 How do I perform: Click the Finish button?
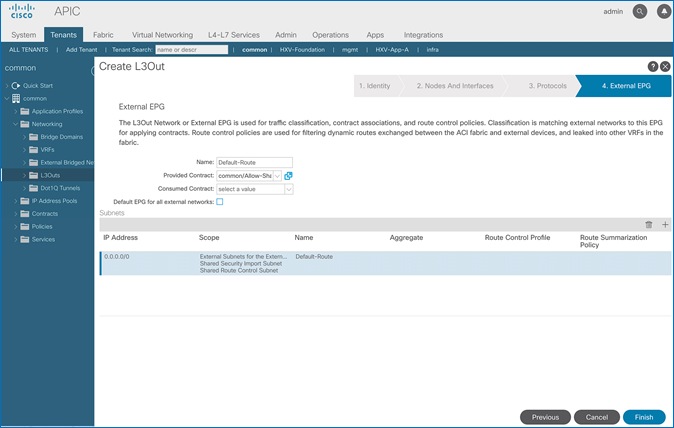(644, 417)
